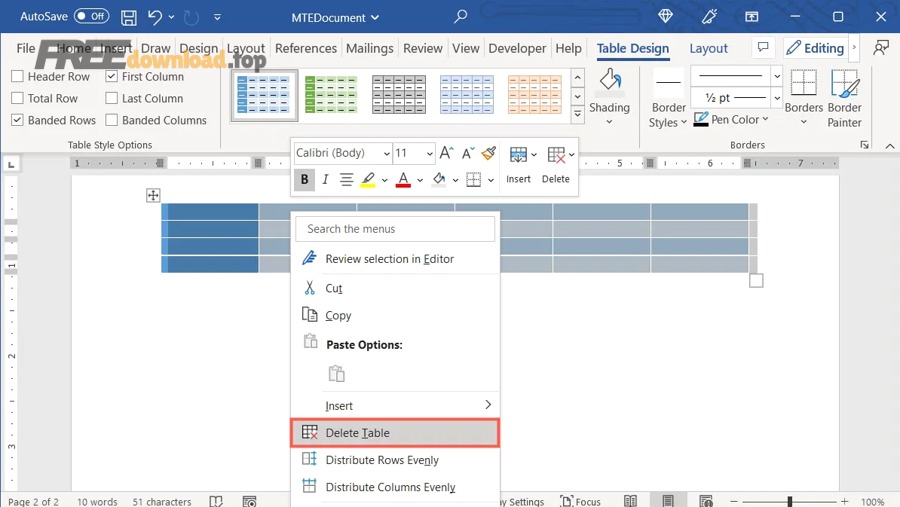Viewport: 900px width, 507px height.
Task: Click the Save icon in title bar
Action: pyautogui.click(x=129, y=17)
